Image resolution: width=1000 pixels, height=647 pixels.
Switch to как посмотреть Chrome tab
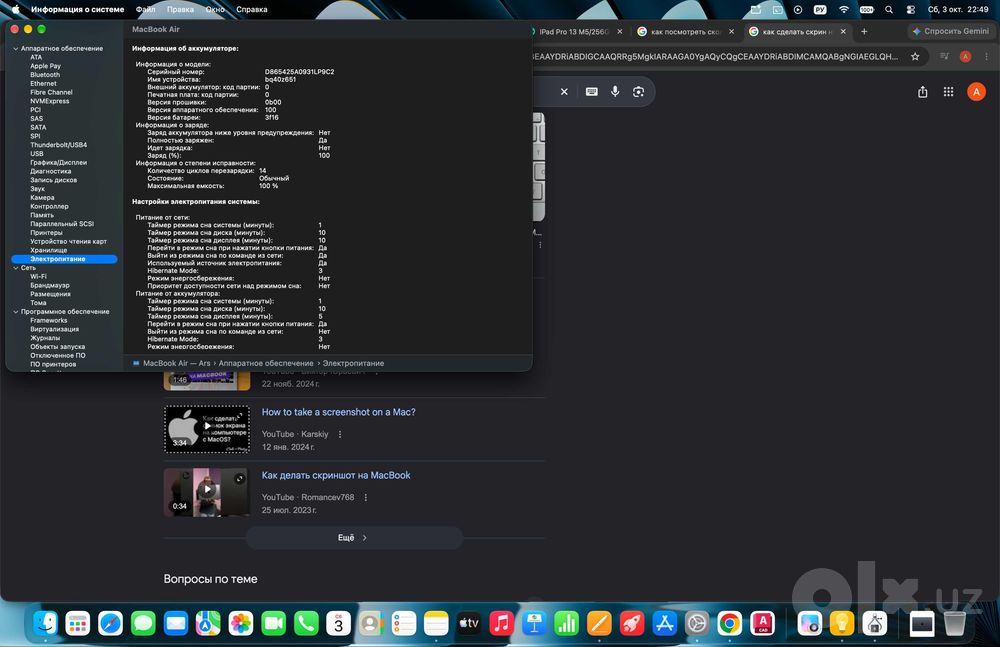point(686,31)
